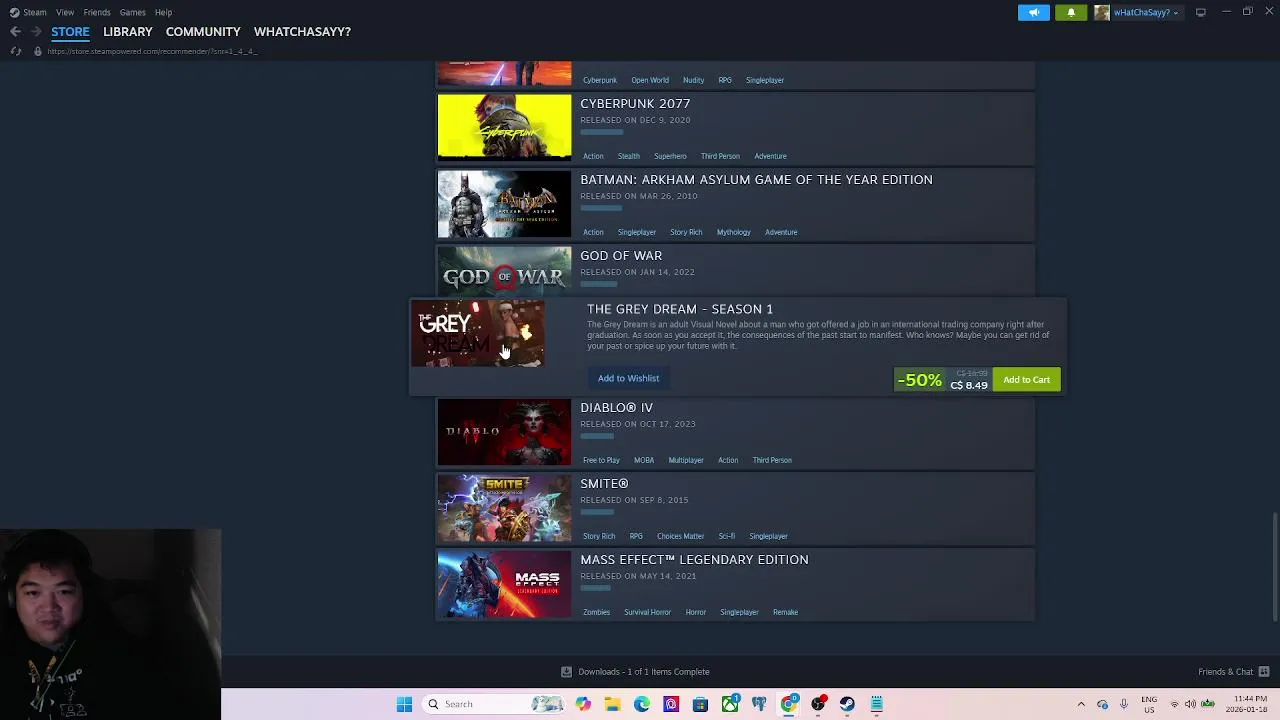Viewport: 1280px width, 720px height.
Task: Click the Choices Matter tag under SMITE
Action: point(680,536)
